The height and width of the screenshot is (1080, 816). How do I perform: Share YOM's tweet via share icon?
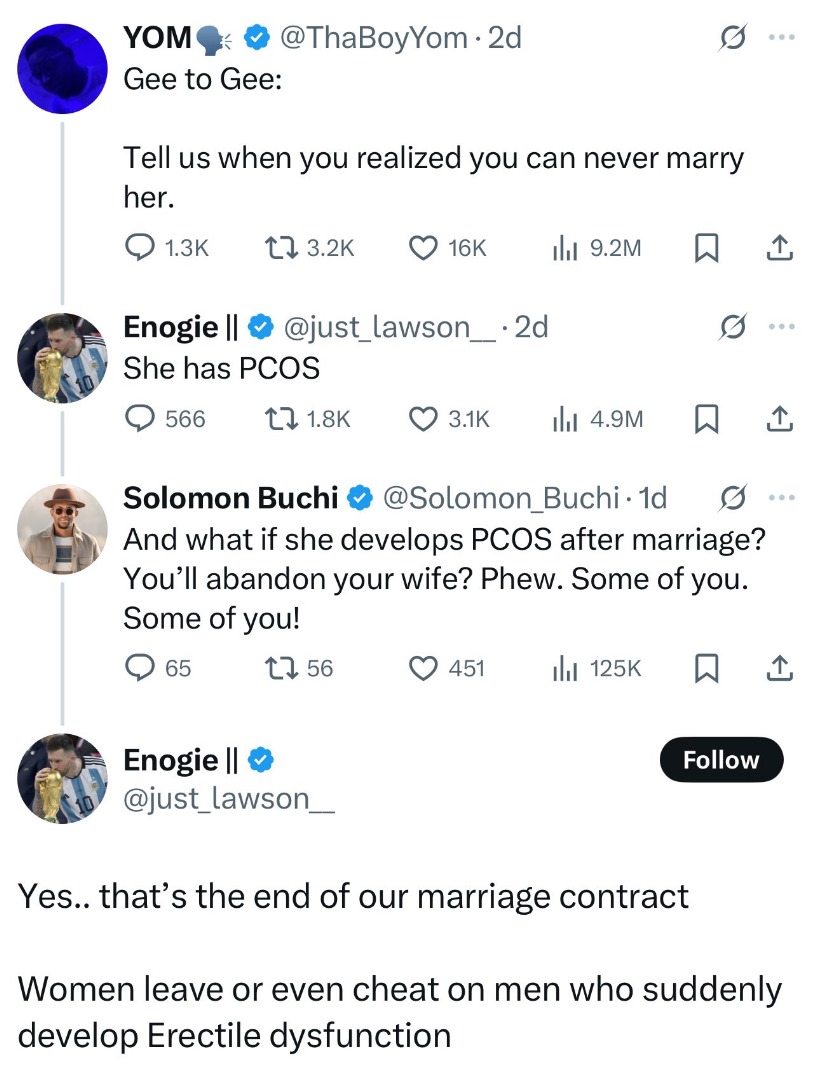click(x=779, y=248)
